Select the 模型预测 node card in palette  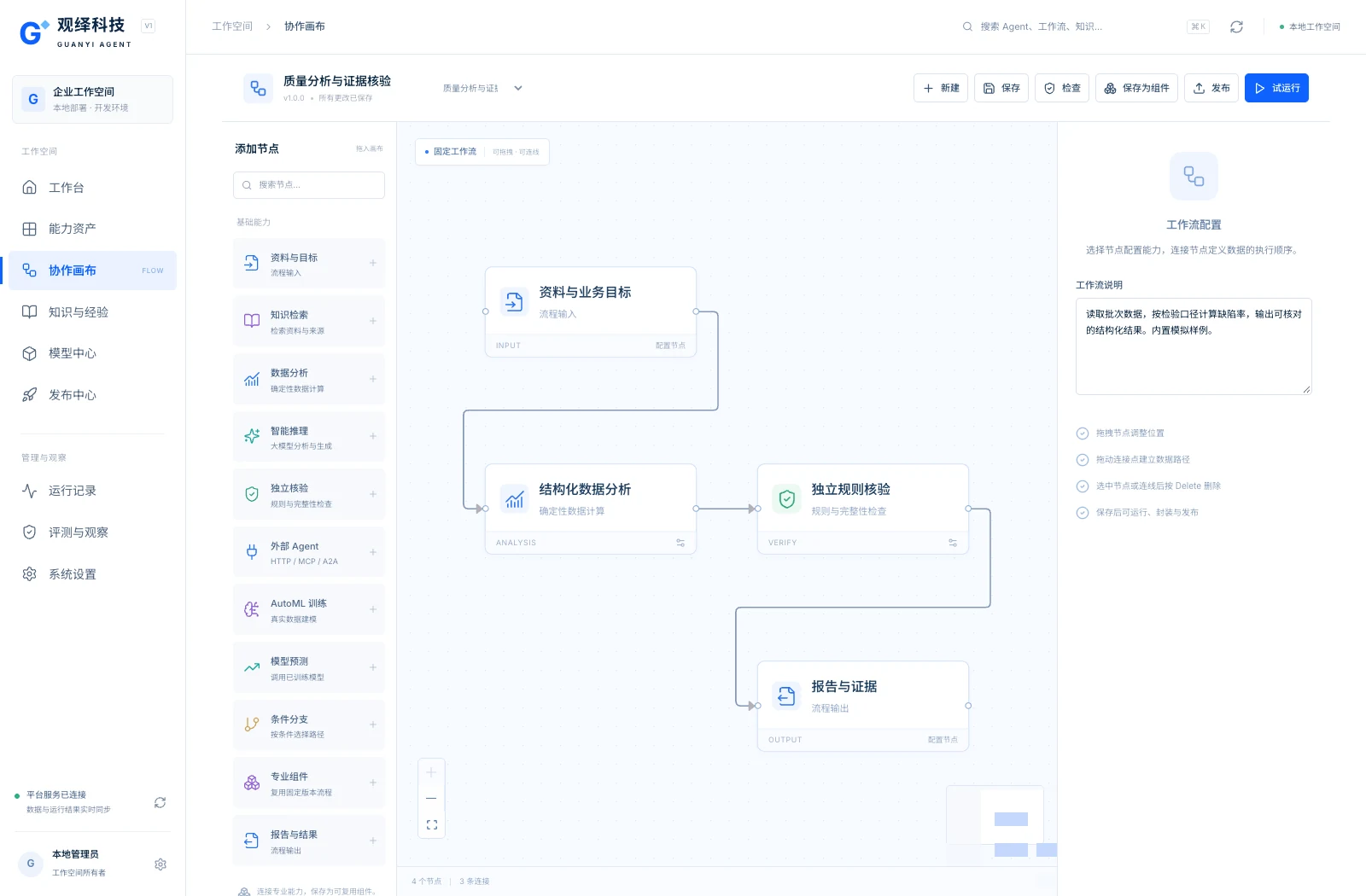[x=309, y=668]
